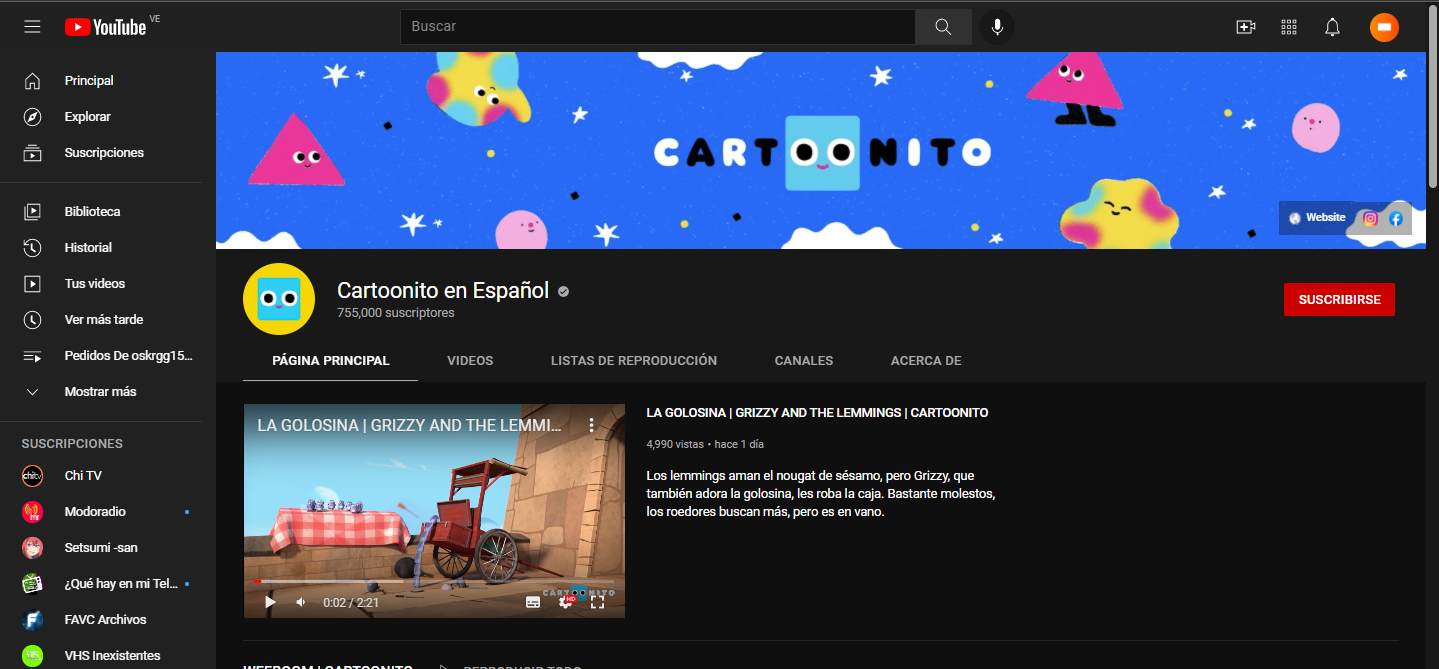1439x669 pixels.
Task: Open the hamburger guide menu
Action: tap(32, 27)
